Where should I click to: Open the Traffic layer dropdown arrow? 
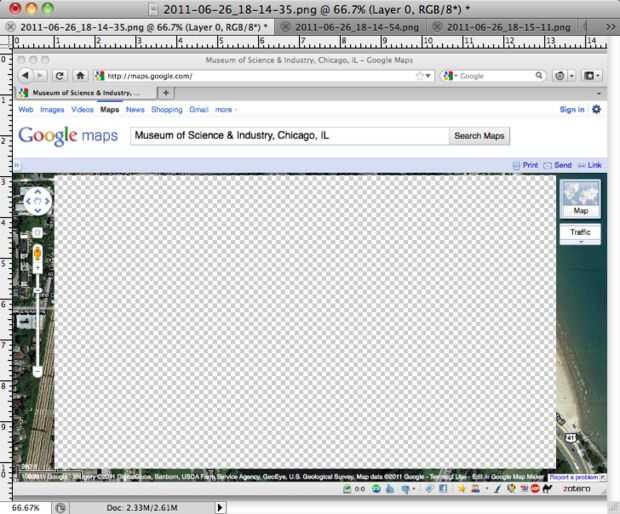580,242
